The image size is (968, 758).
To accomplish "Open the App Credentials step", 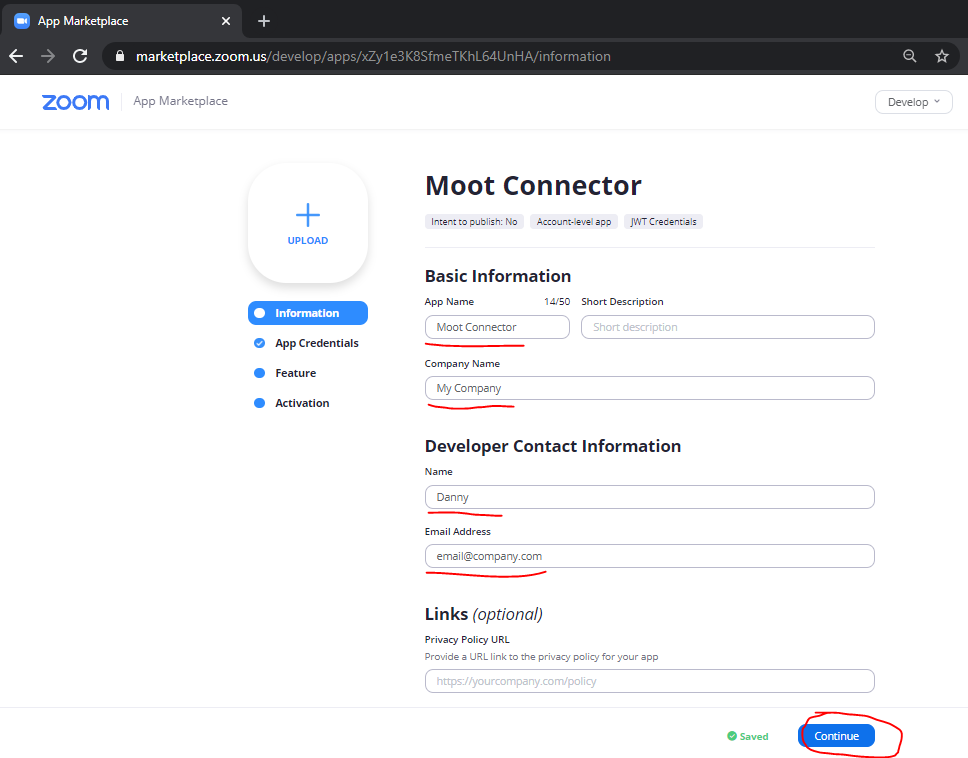I will coord(317,343).
